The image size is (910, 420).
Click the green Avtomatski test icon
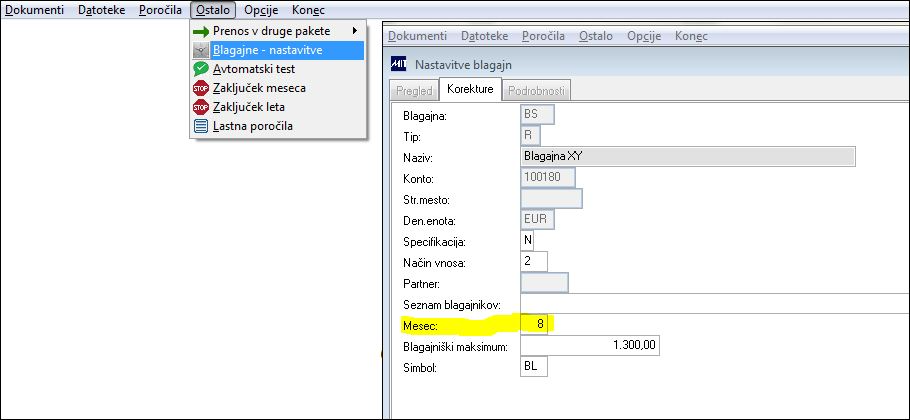pyautogui.click(x=201, y=69)
